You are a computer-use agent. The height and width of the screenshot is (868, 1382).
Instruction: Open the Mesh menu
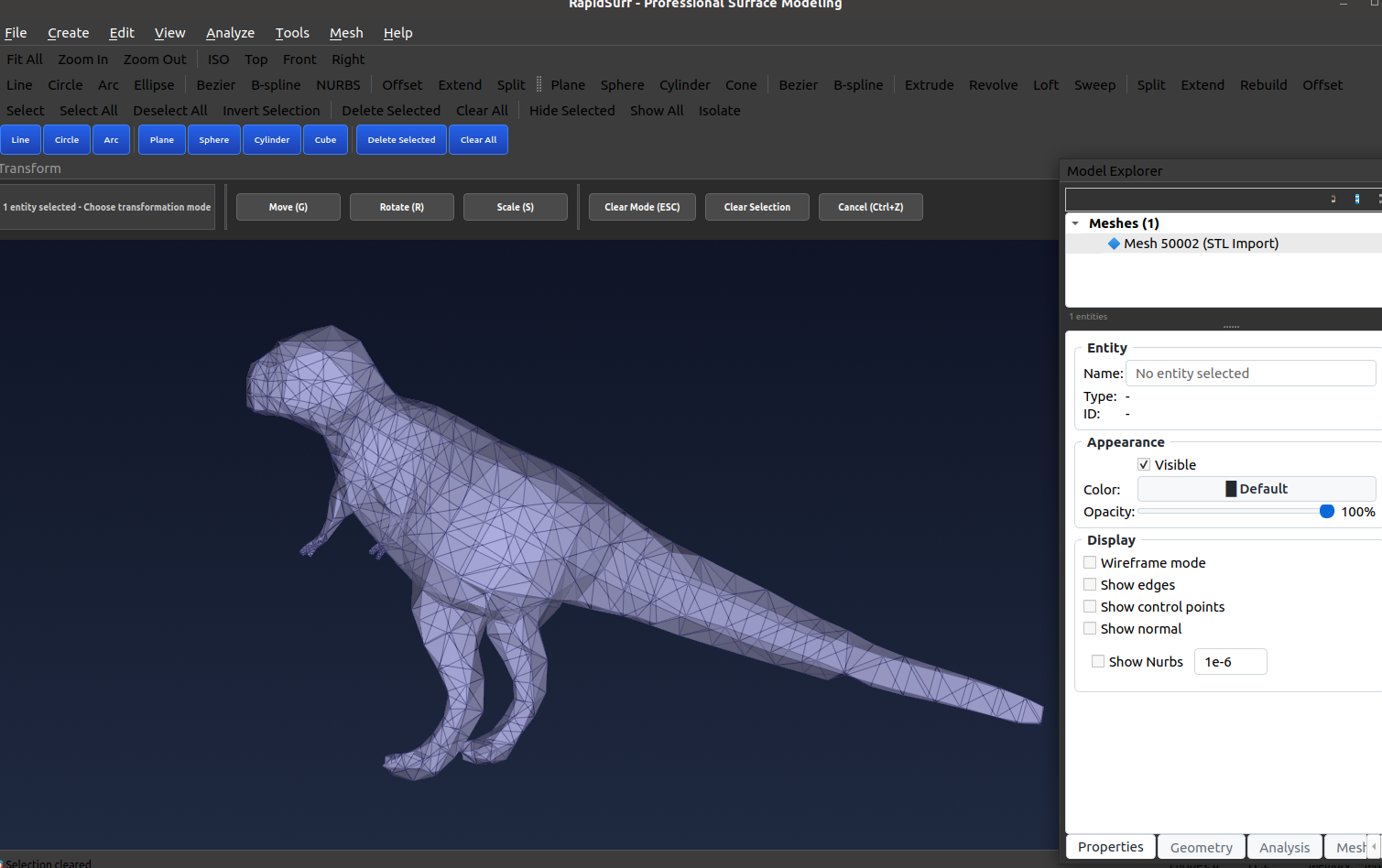tap(346, 33)
